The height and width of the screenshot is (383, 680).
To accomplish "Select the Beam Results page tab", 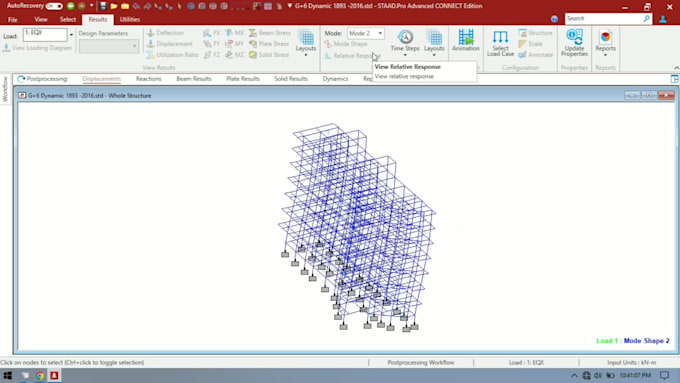I will point(194,79).
